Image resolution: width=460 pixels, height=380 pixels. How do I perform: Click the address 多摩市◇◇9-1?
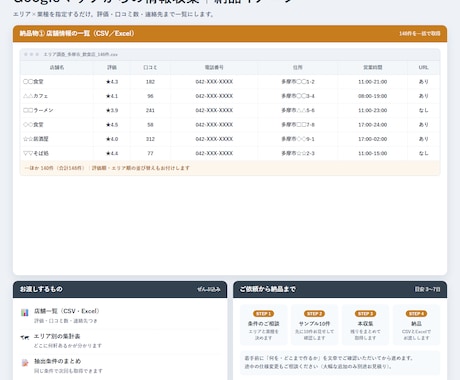click(x=298, y=139)
